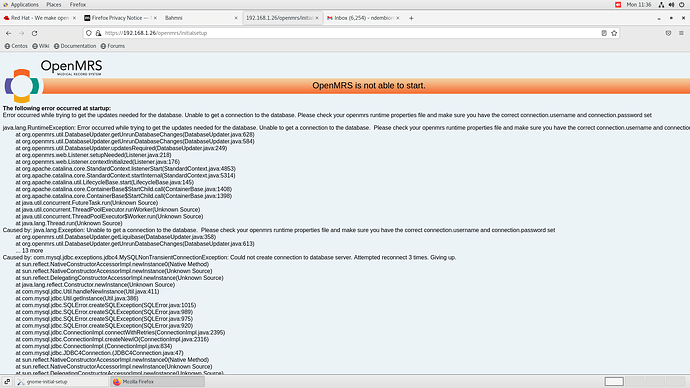Reload the OpenMRS page
The image size is (690, 388).
tap(34, 33)
